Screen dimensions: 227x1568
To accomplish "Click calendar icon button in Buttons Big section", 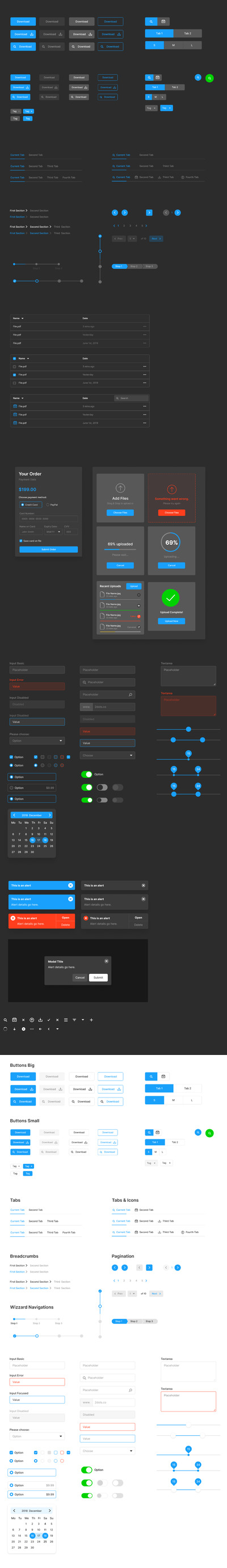I will (x=163, y=1076).
